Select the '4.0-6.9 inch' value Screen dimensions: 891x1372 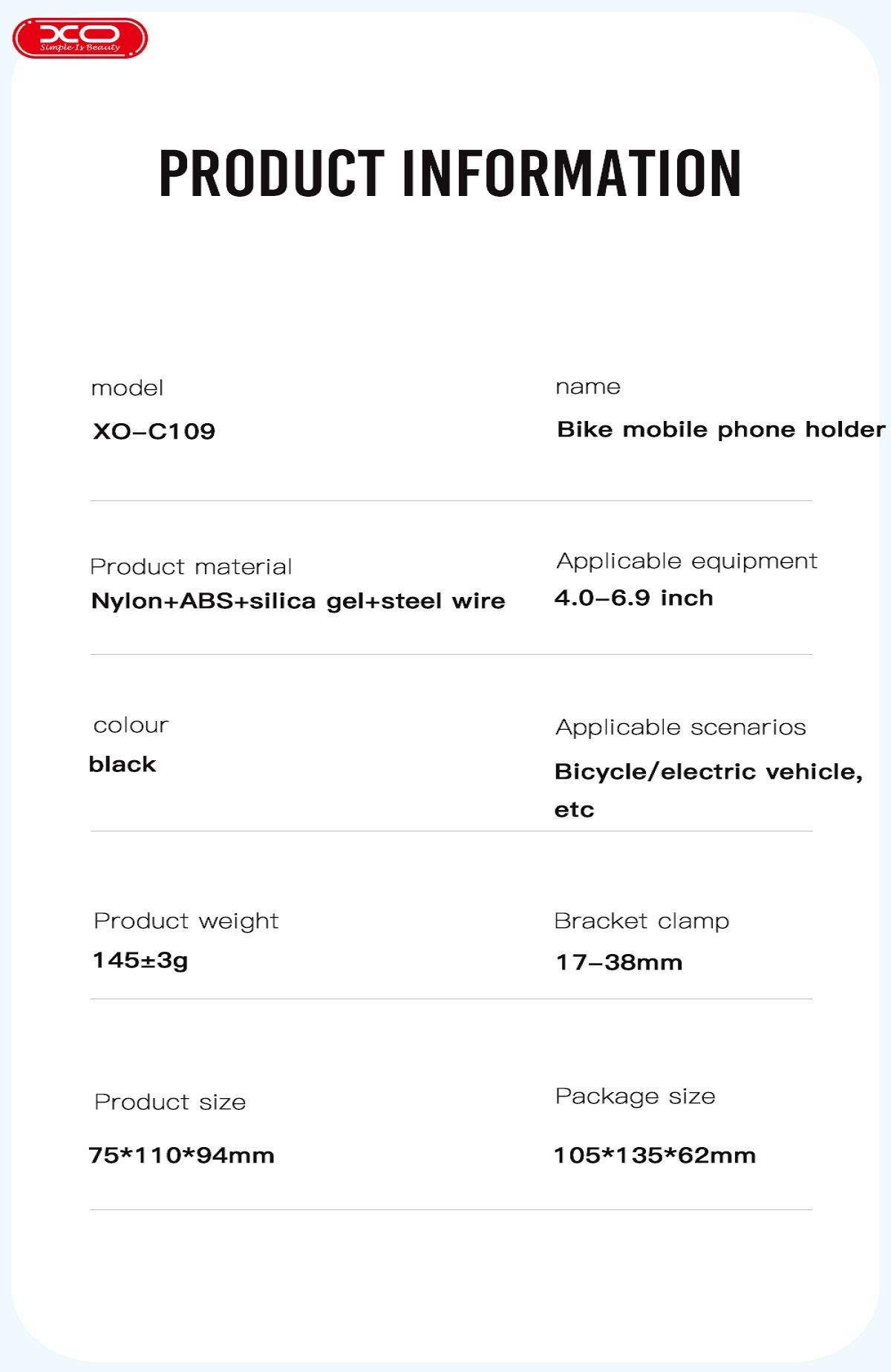point(633,598)
